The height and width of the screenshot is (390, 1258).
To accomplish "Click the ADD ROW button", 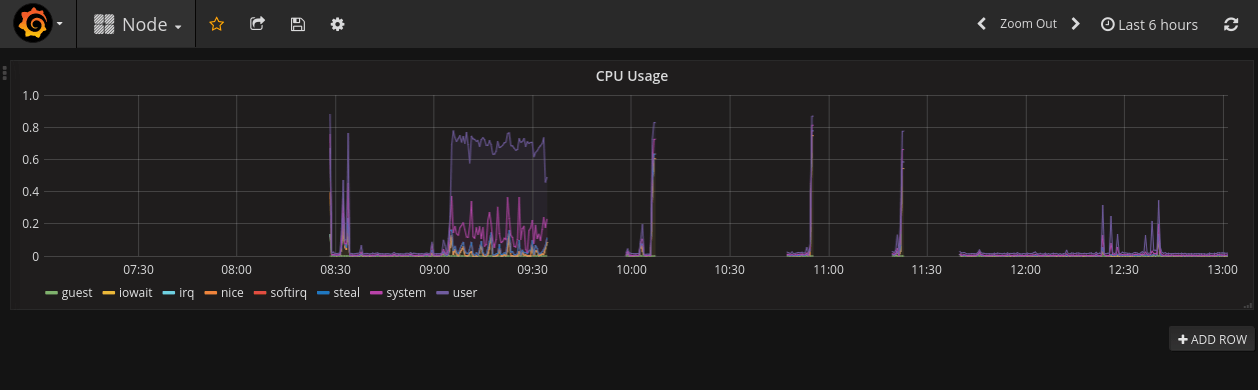I will [x=1212, y=339].
